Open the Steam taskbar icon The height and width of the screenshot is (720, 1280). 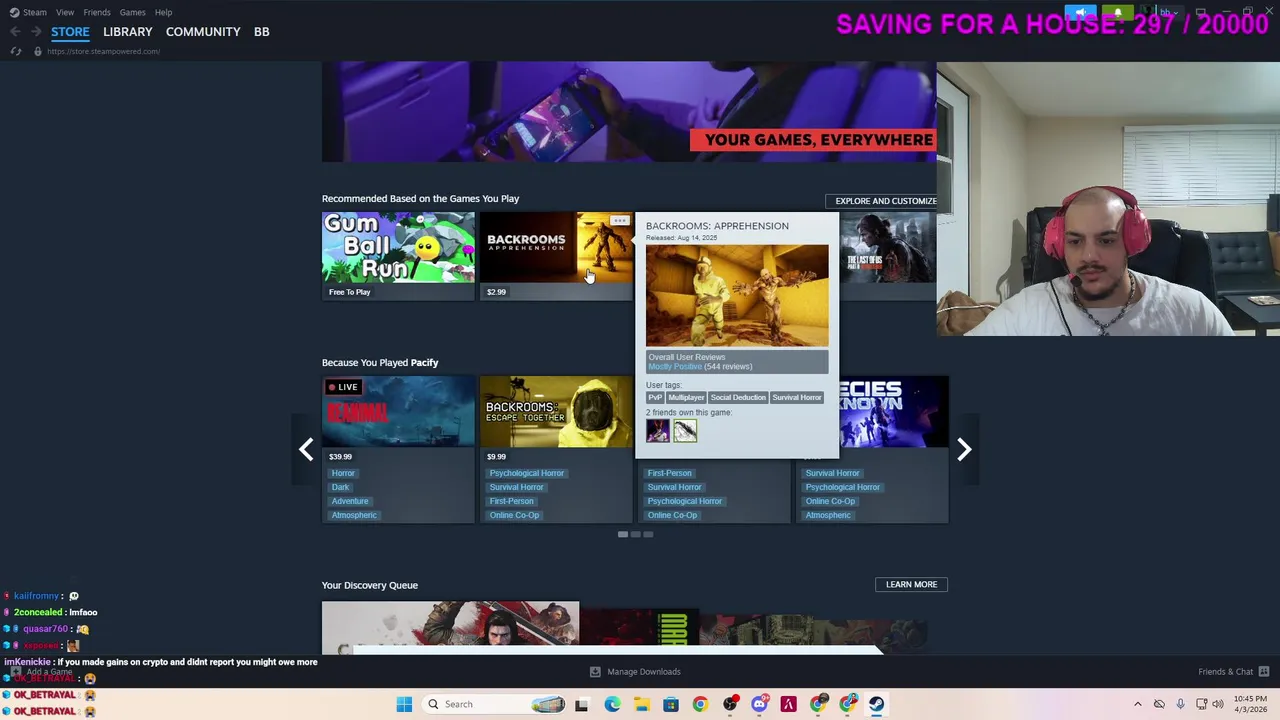[877, 704]
